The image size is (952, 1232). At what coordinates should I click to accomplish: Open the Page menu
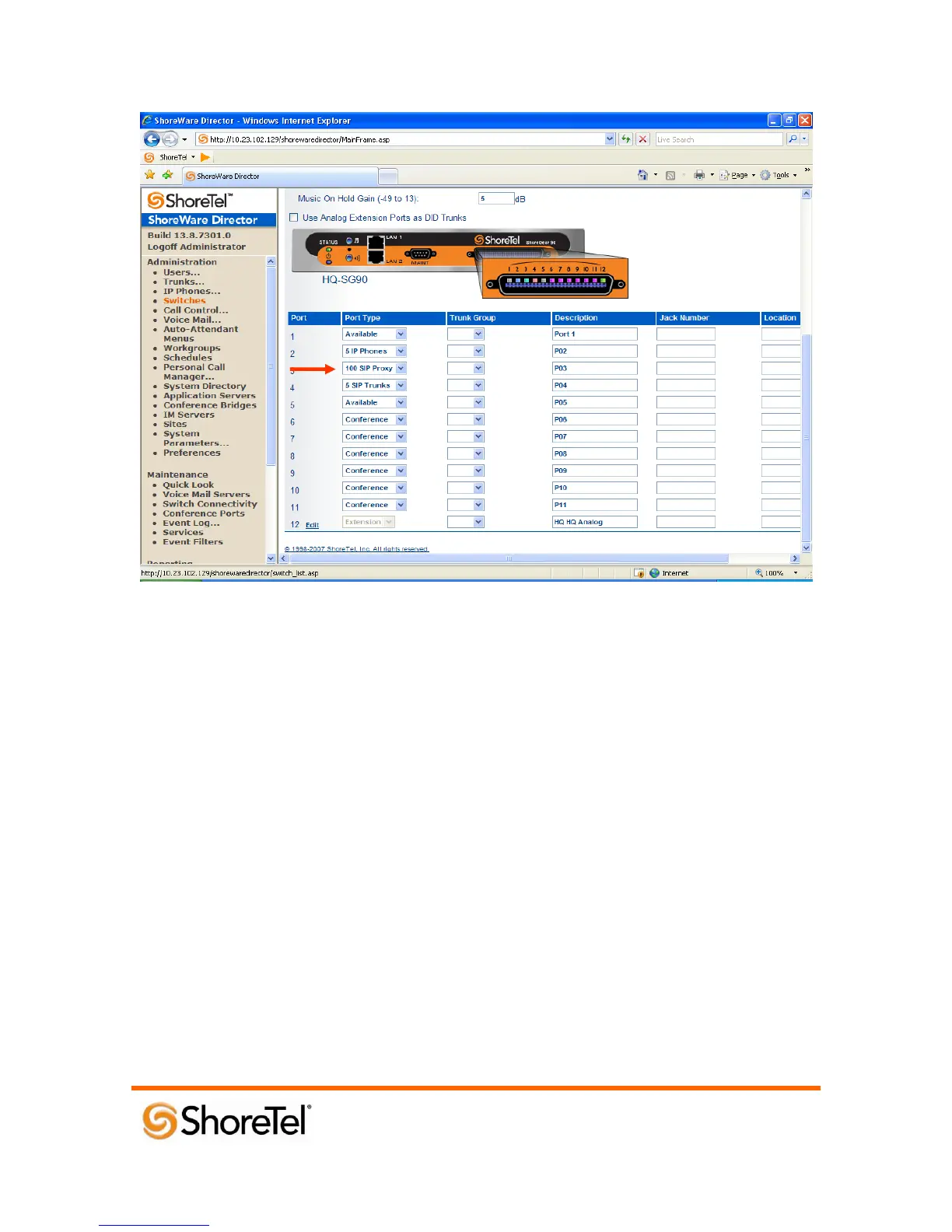click(738, 176)
